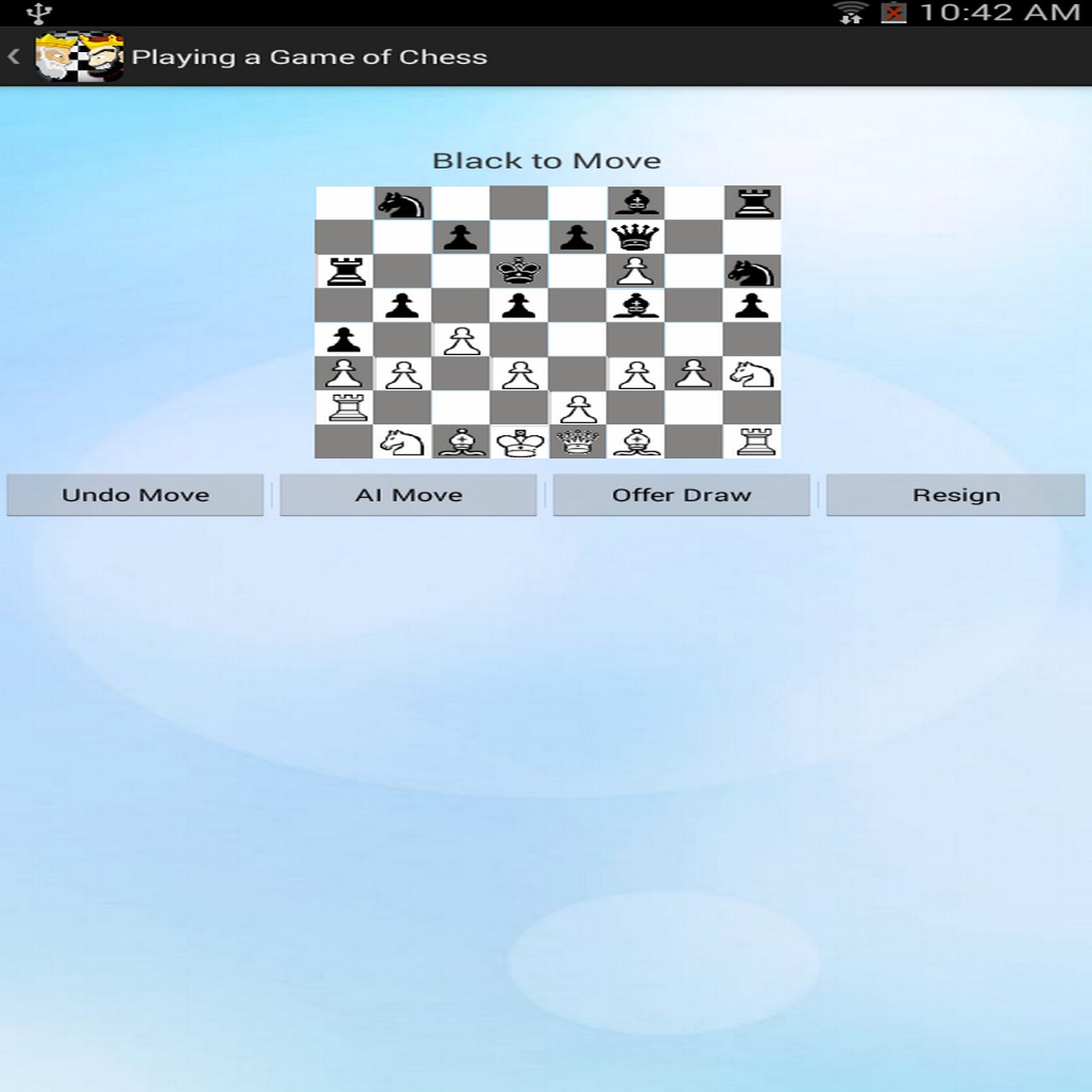Click the white queen on the bottom row
This screenshot has height=1092, width=1092.
[x=578, y=442]
